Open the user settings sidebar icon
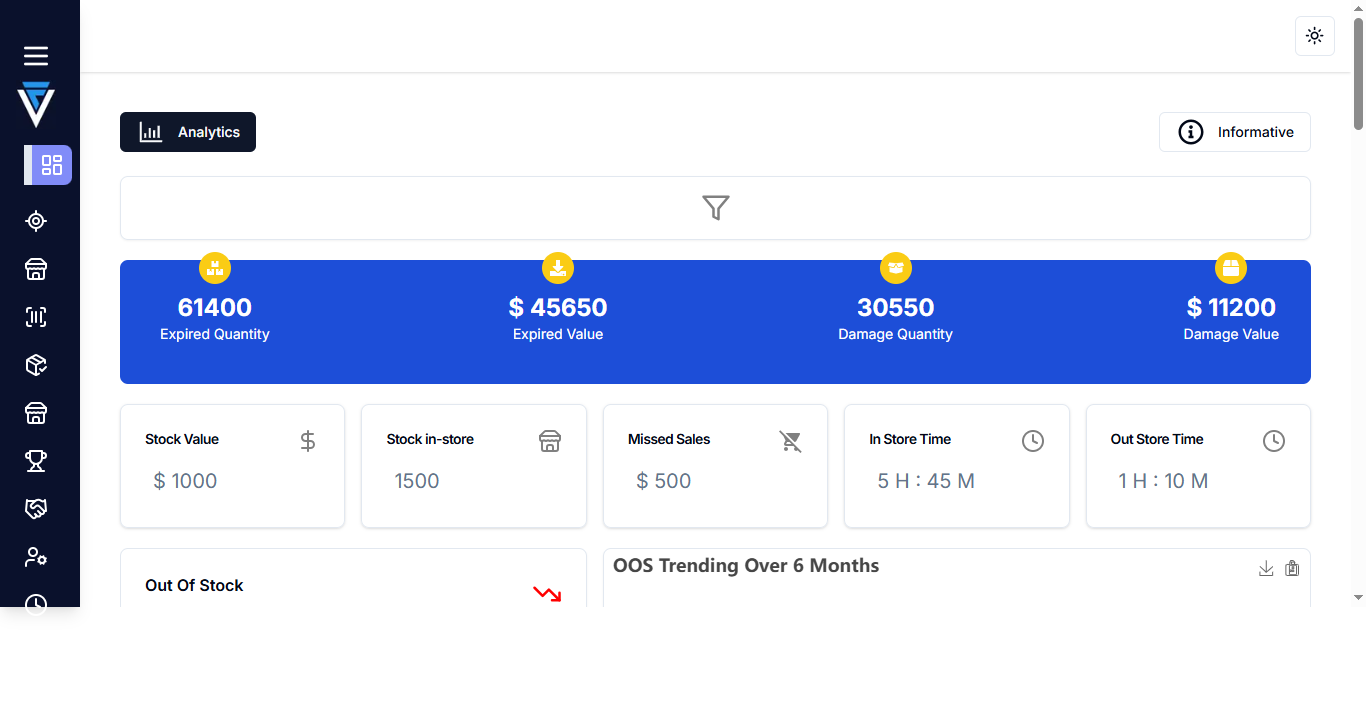The image size is (1366, 713). click(x=36, y=557)
